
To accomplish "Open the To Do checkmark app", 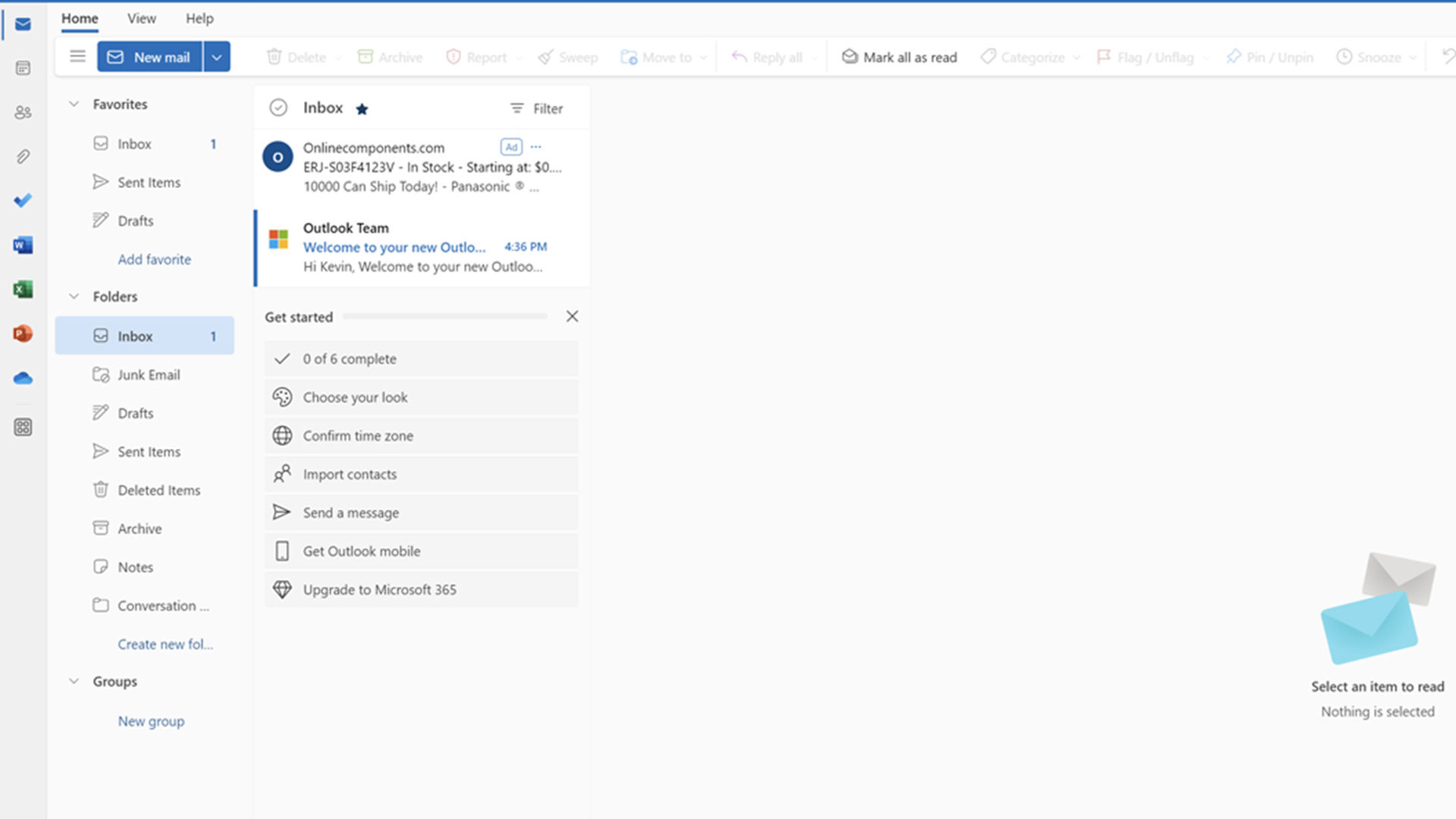I will [23, 200].
